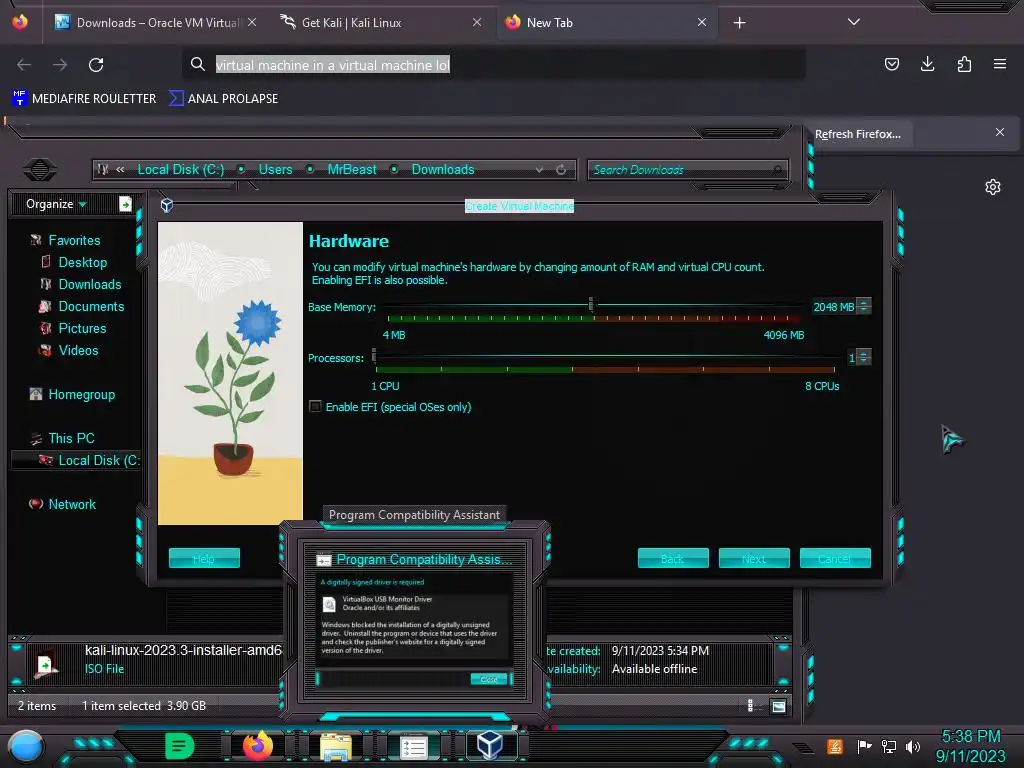The width and height of the screenshot is (1024, 768).
Task: Open the Firefox extensions menu
Action: (x=964, y=64)
